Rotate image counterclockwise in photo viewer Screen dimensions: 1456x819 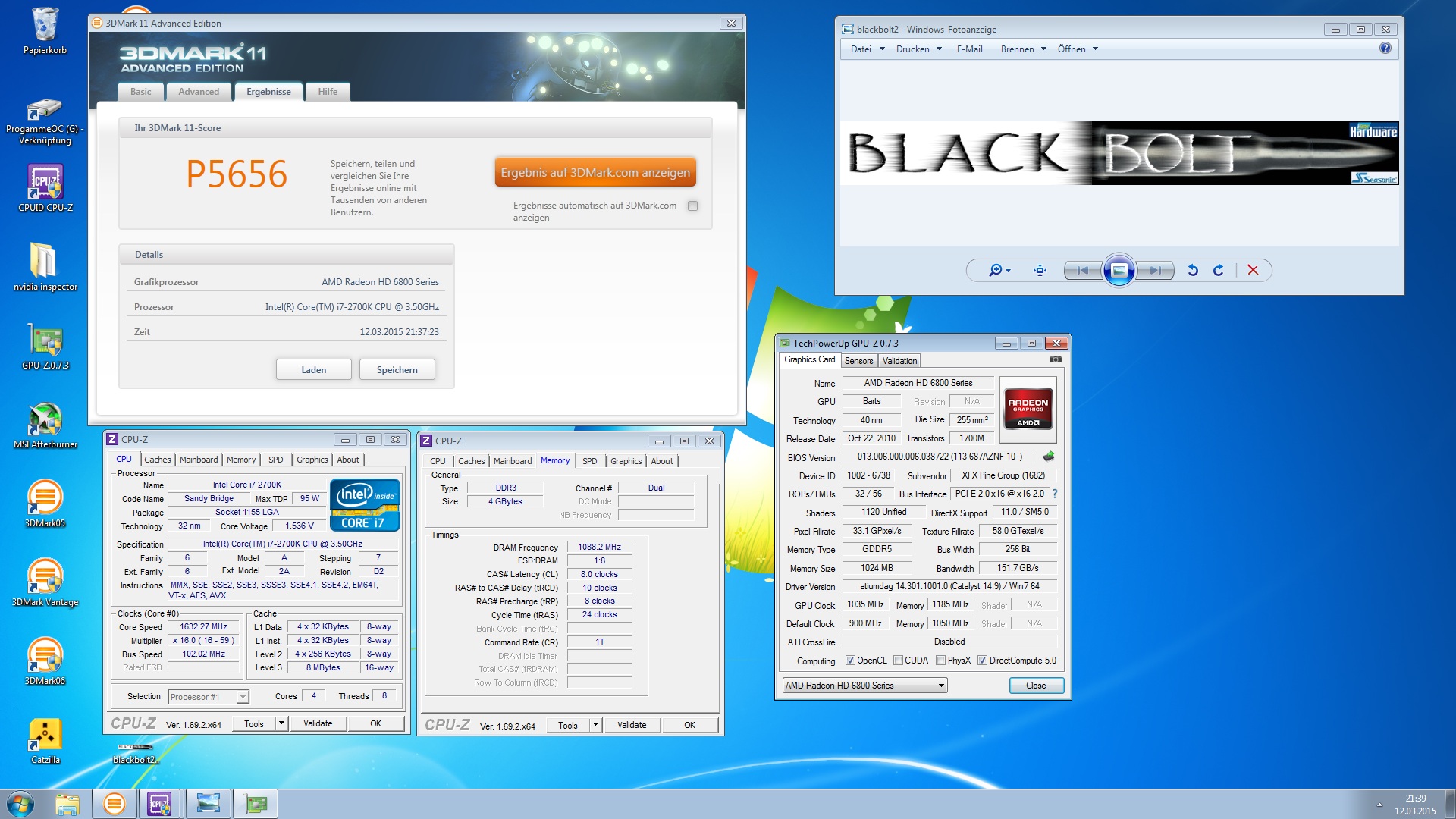[x=1193, y=270]
